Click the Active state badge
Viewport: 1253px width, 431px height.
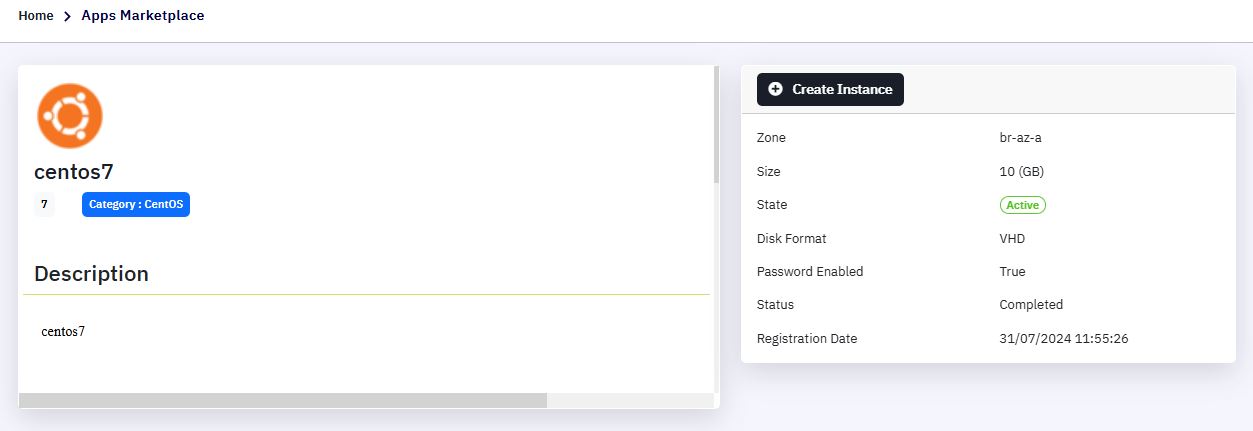(x=1022, y=205)
